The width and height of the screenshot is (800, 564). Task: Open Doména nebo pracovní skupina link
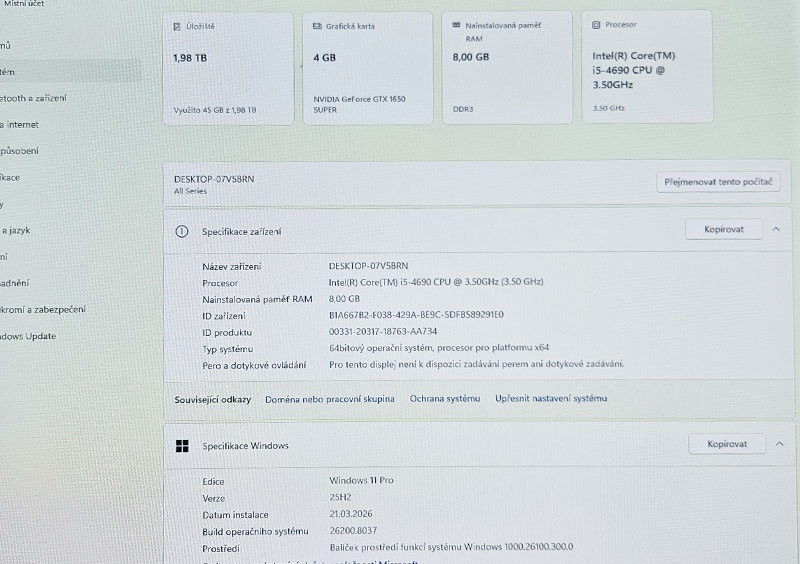coord(330,399)
